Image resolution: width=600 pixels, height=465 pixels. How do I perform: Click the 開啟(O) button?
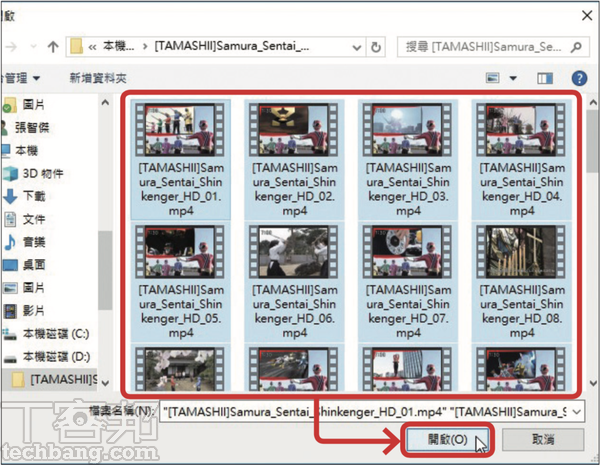447,439
